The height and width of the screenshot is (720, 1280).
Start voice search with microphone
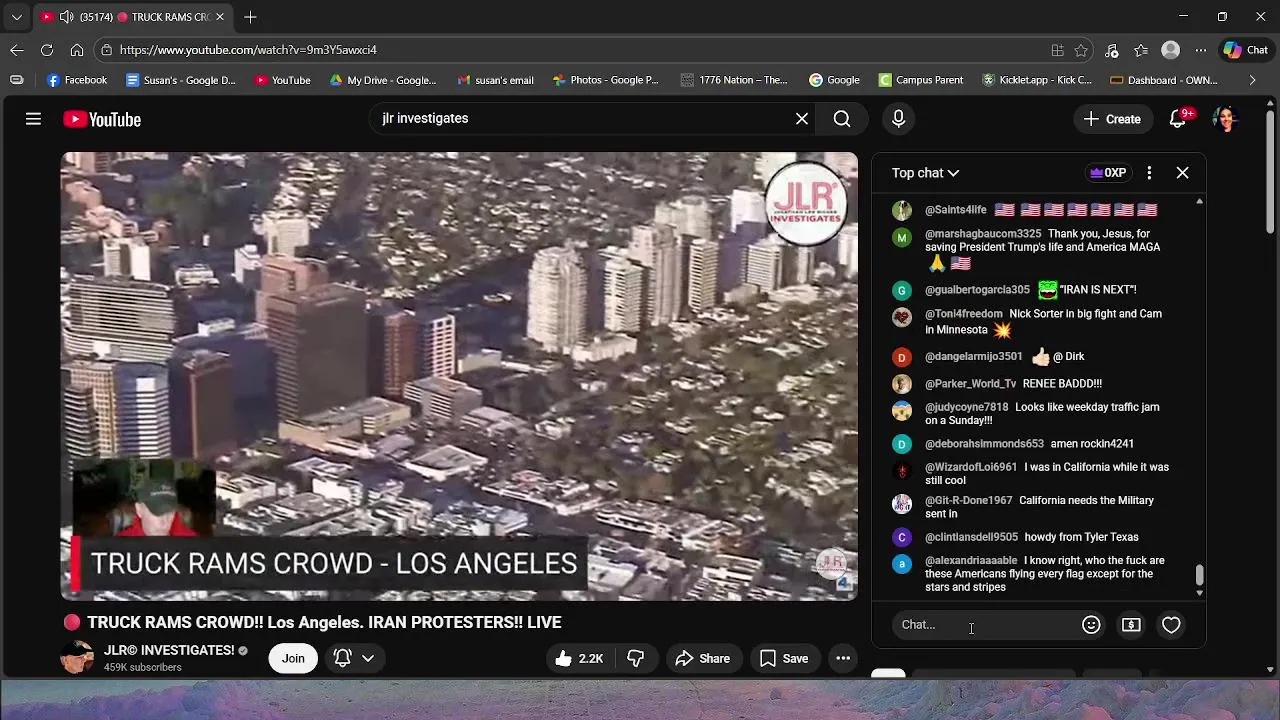(x=898, y=119)
